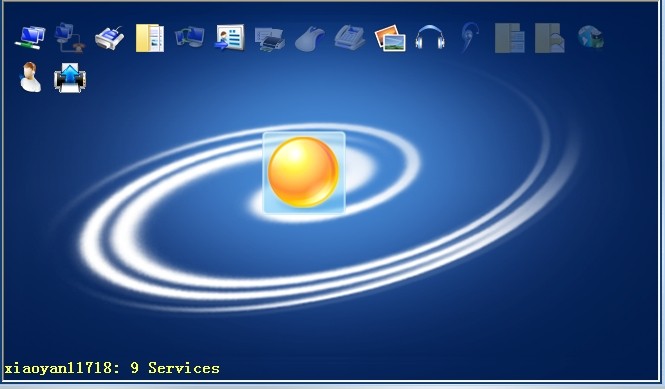The width and height of the screenshot is (665, 389).
Task: Open the person-with-headset hands-free icon
Action: 30,77
